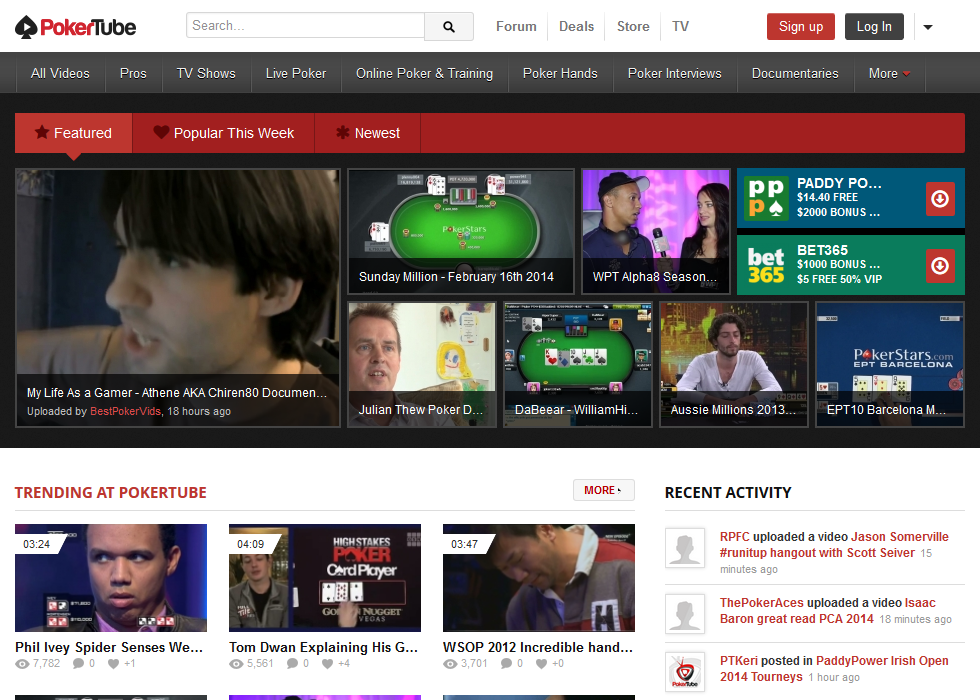Open Tom Dwan Explaining His G... video thumbnail
The width and height of the screenshot is (980, 700).
(325, 578)
